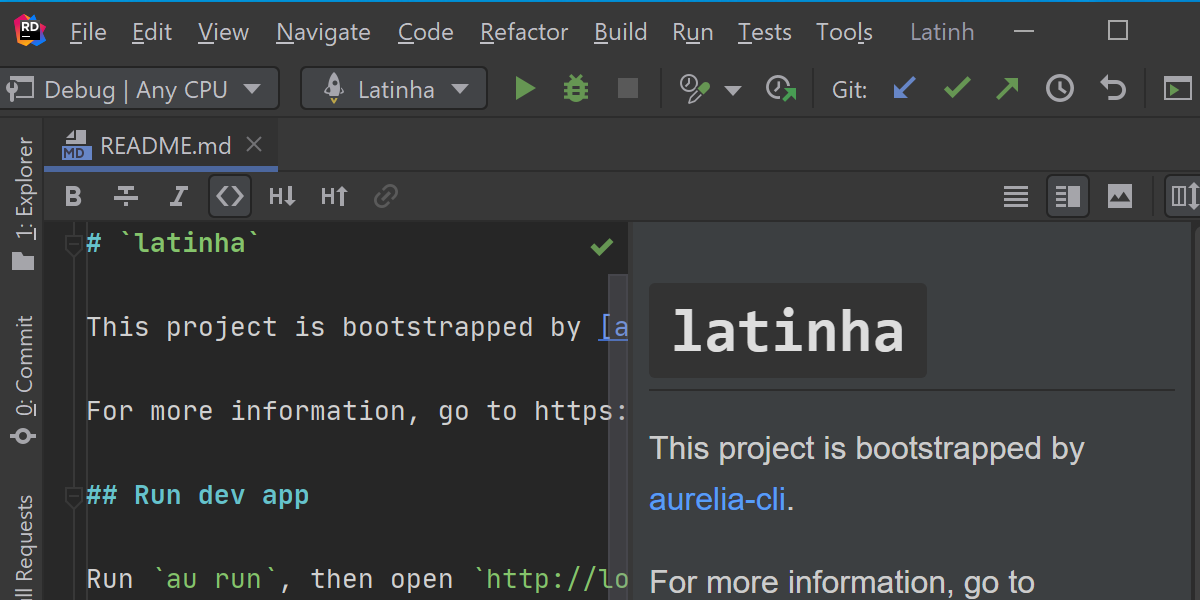Click the green Run button

(x=525, y=89)
